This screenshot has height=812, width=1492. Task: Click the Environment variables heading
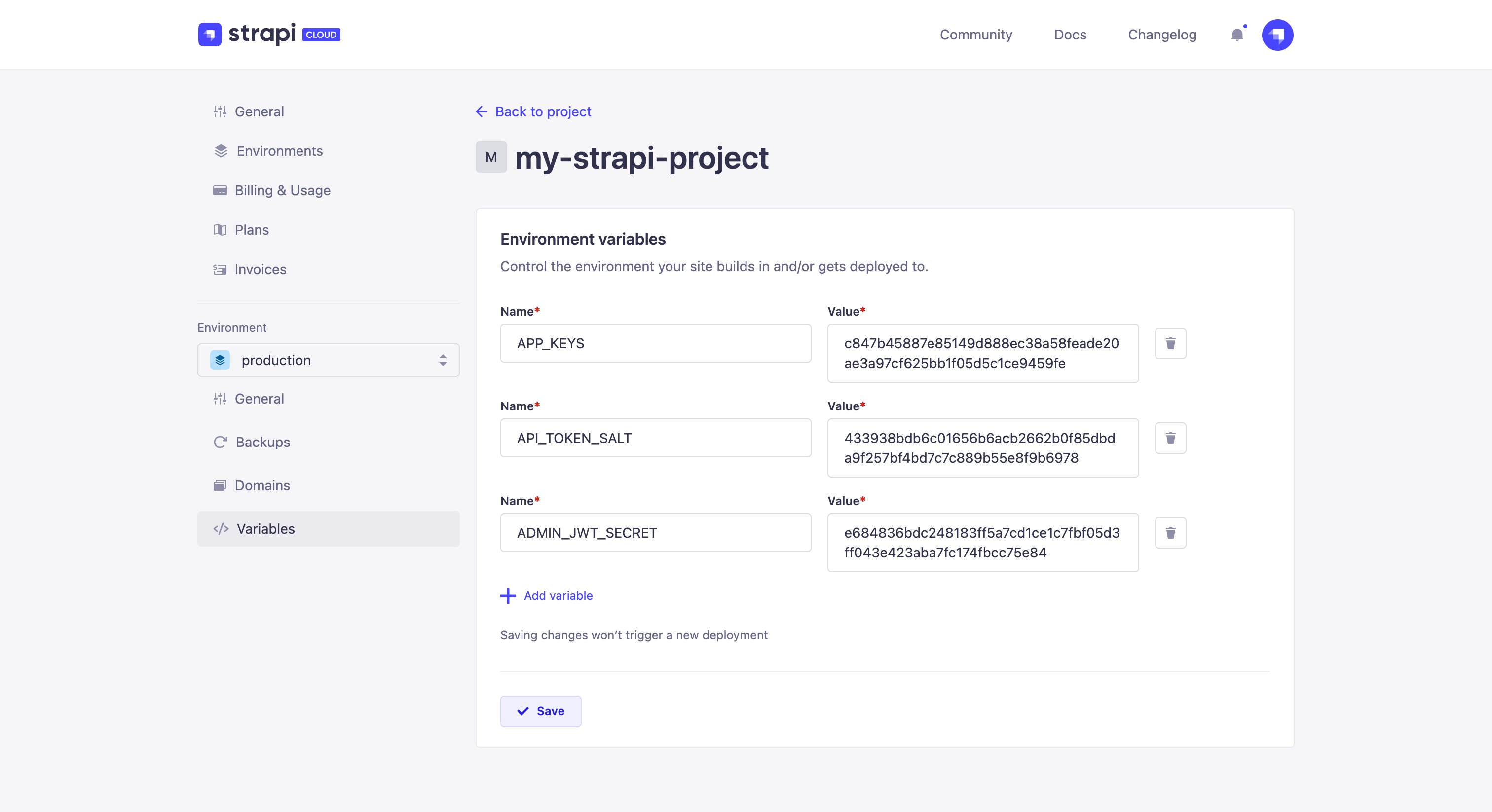tap(583, 239)
